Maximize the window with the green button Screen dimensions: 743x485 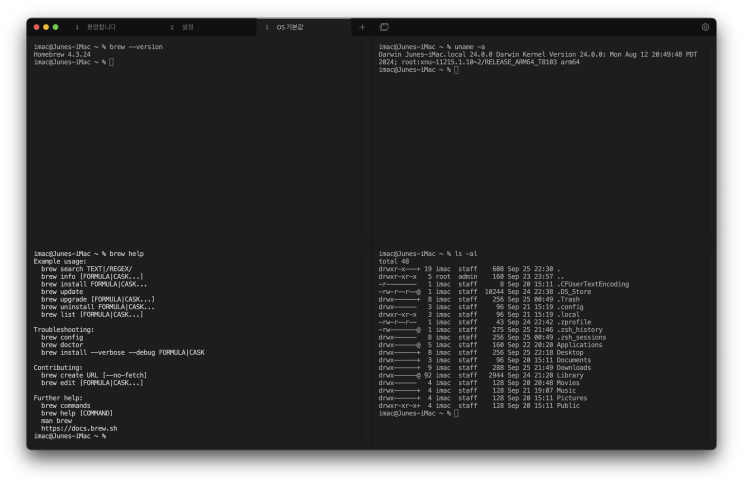click(x=55, y=27)
